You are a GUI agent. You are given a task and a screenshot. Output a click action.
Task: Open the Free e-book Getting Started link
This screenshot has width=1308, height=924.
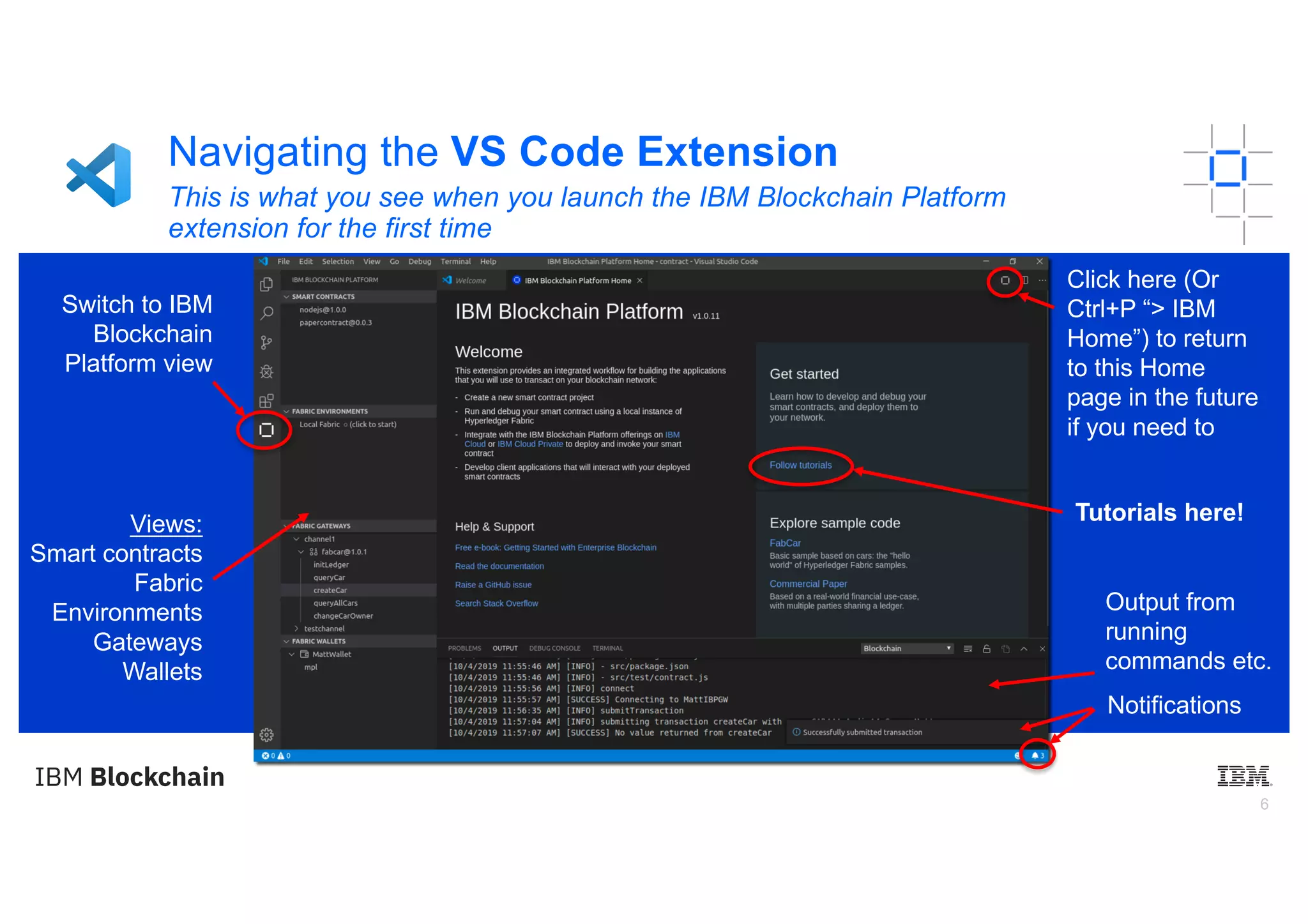556,547
